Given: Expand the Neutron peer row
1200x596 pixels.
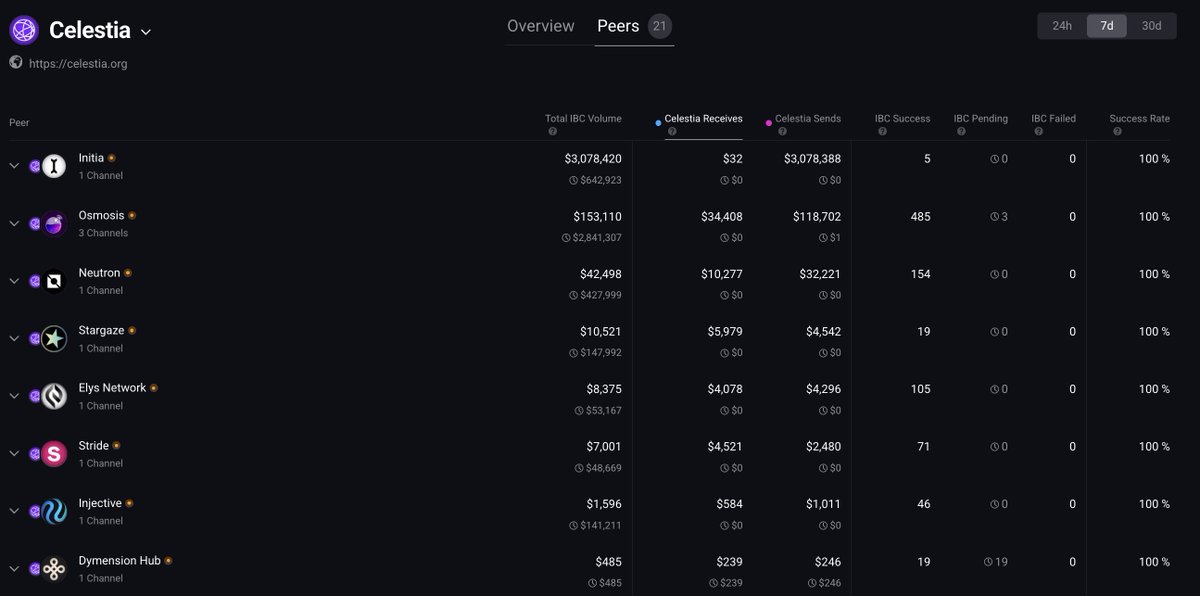Looking at the screenshot, I should pos(14,281).
